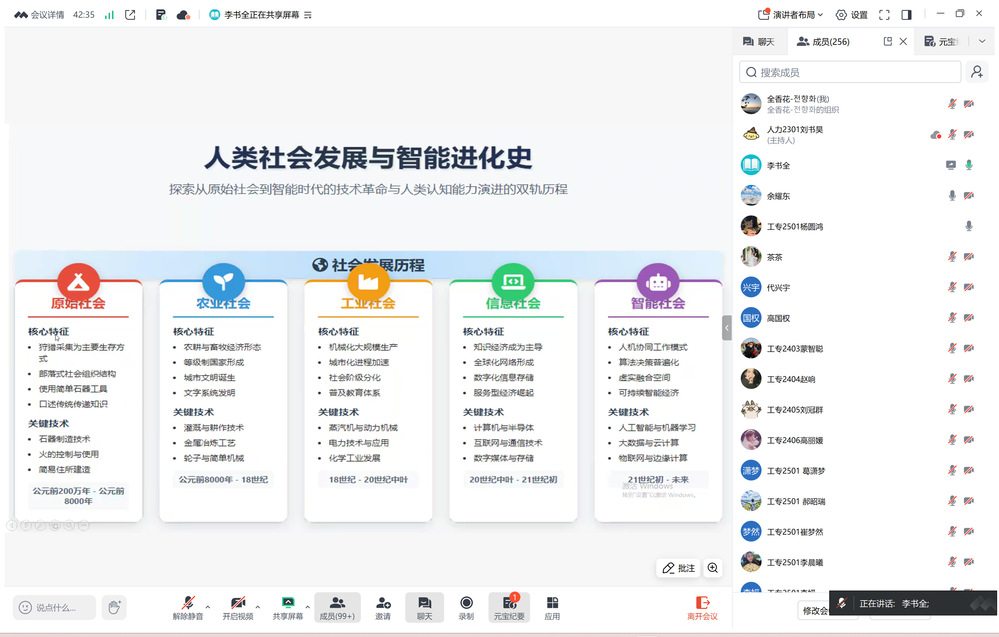
Task: Pop out the members panel window
Action: pyautogui.click(x=887, y=42)
